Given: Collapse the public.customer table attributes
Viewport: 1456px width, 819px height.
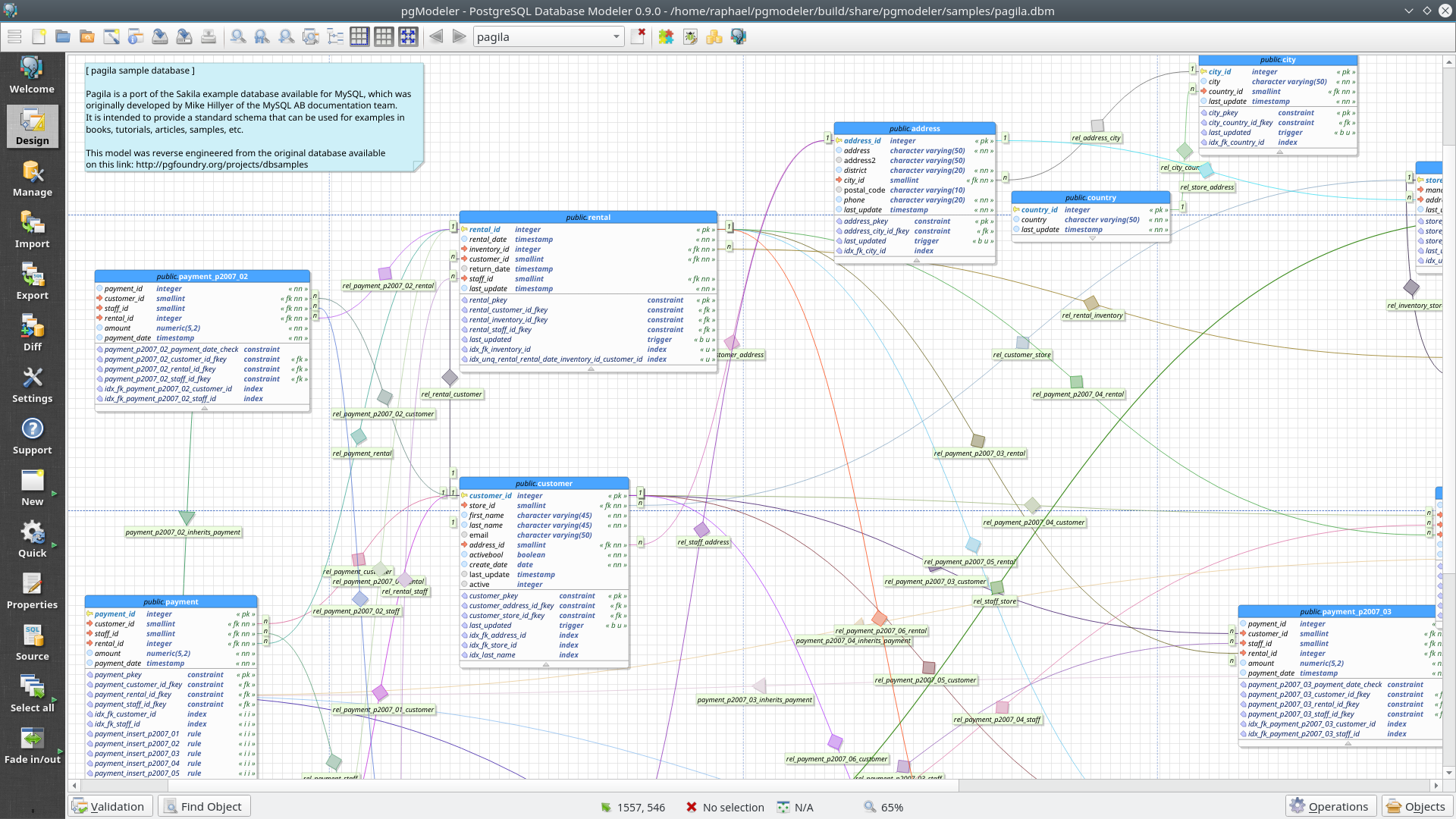Looking at the screenshot, I should click(546, 664).
